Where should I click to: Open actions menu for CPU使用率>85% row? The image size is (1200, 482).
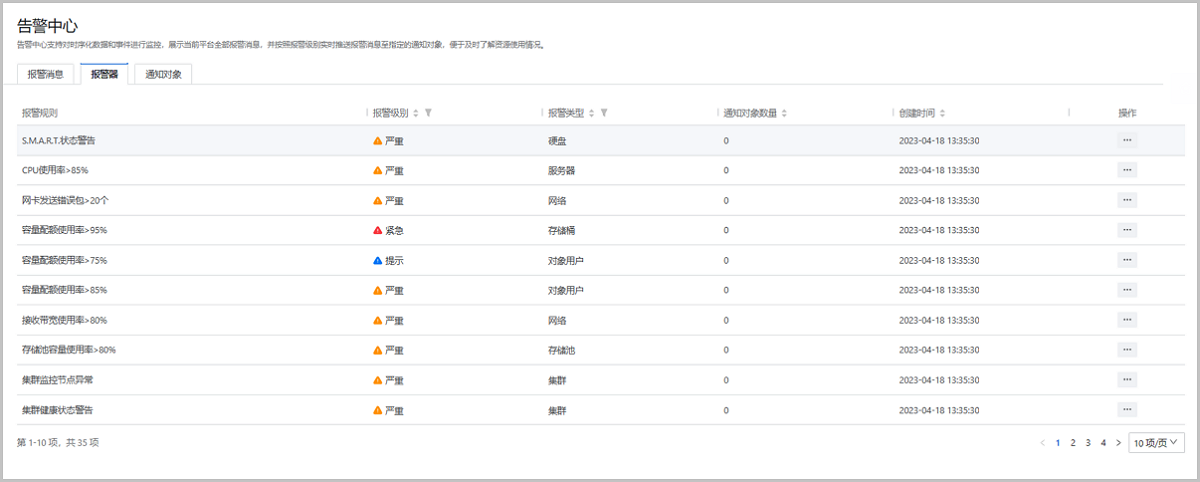tap(1127, 170)
